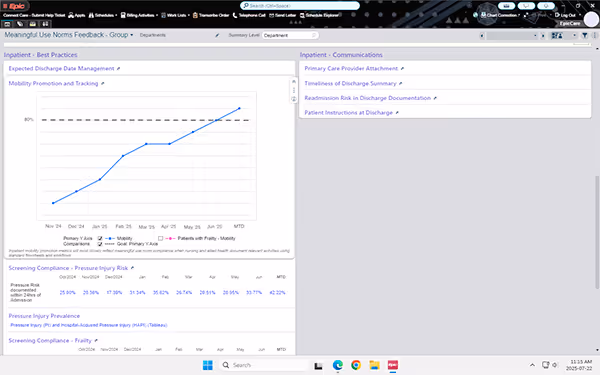
Task: Click the Windows taskbar Search box
Action: [264, 365]
